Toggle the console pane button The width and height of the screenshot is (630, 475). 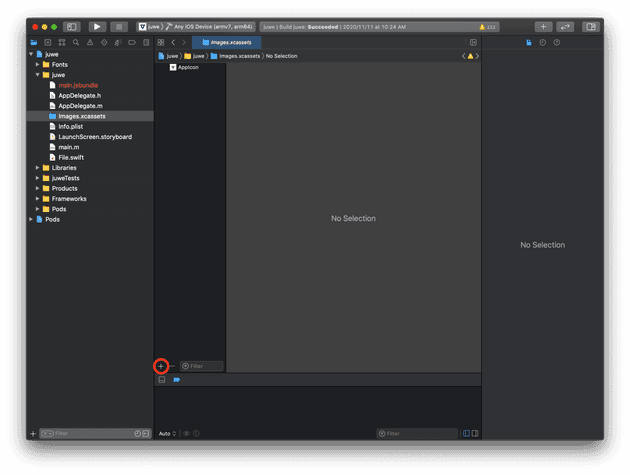pyautogui.click(x=475, y=434)
